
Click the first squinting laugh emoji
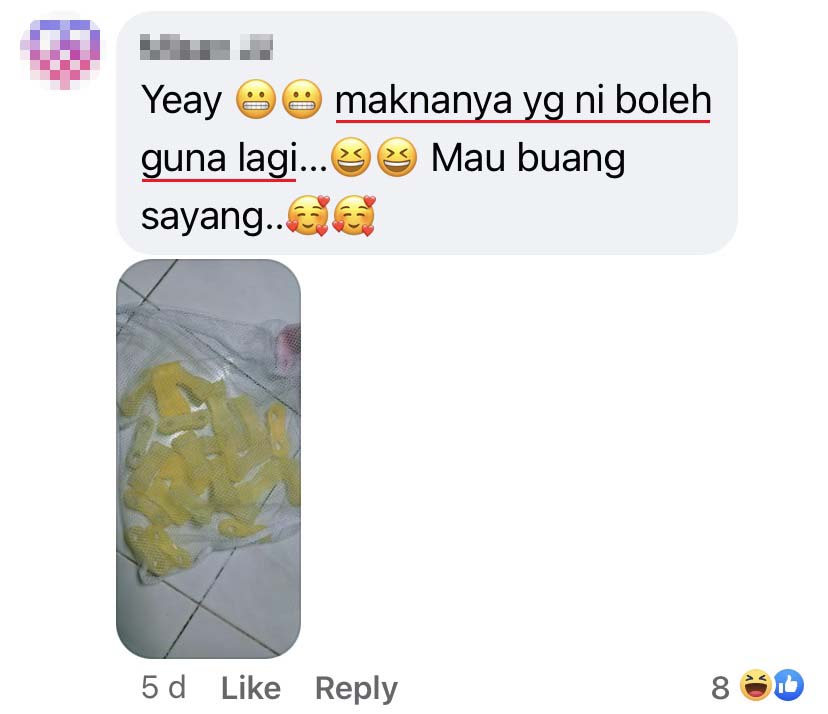(351, 157)
